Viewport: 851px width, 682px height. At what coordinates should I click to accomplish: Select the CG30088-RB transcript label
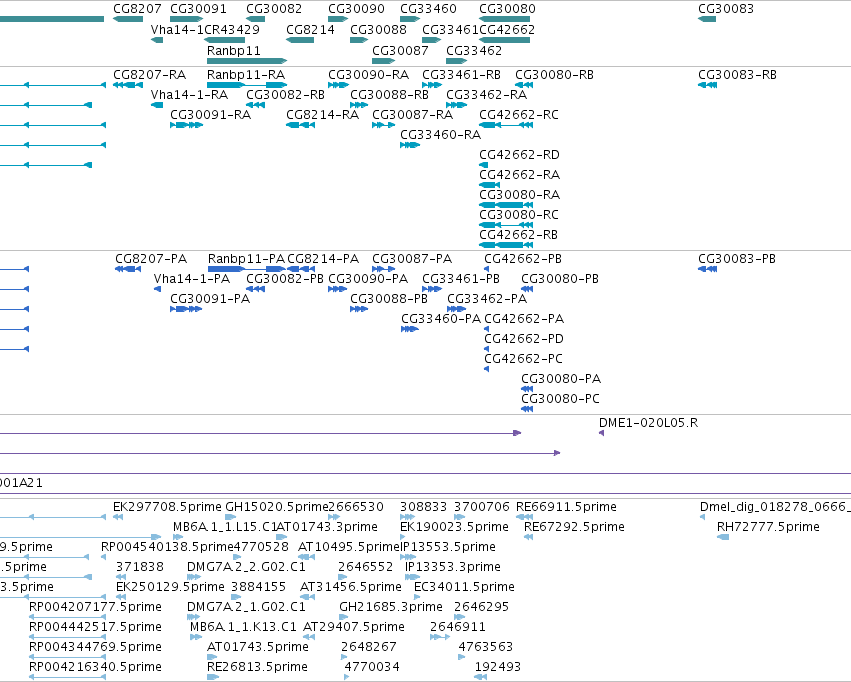tap(389, 94)
